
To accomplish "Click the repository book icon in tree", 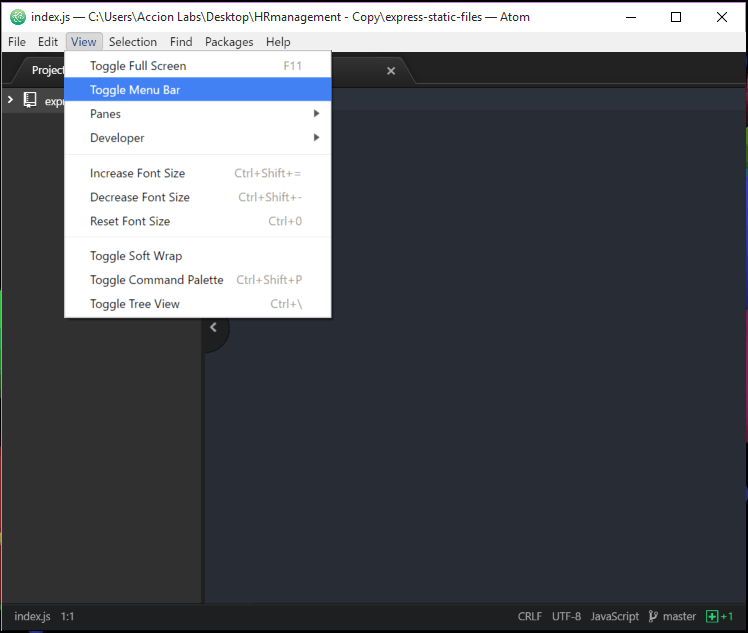I will [x=30, y=100].
